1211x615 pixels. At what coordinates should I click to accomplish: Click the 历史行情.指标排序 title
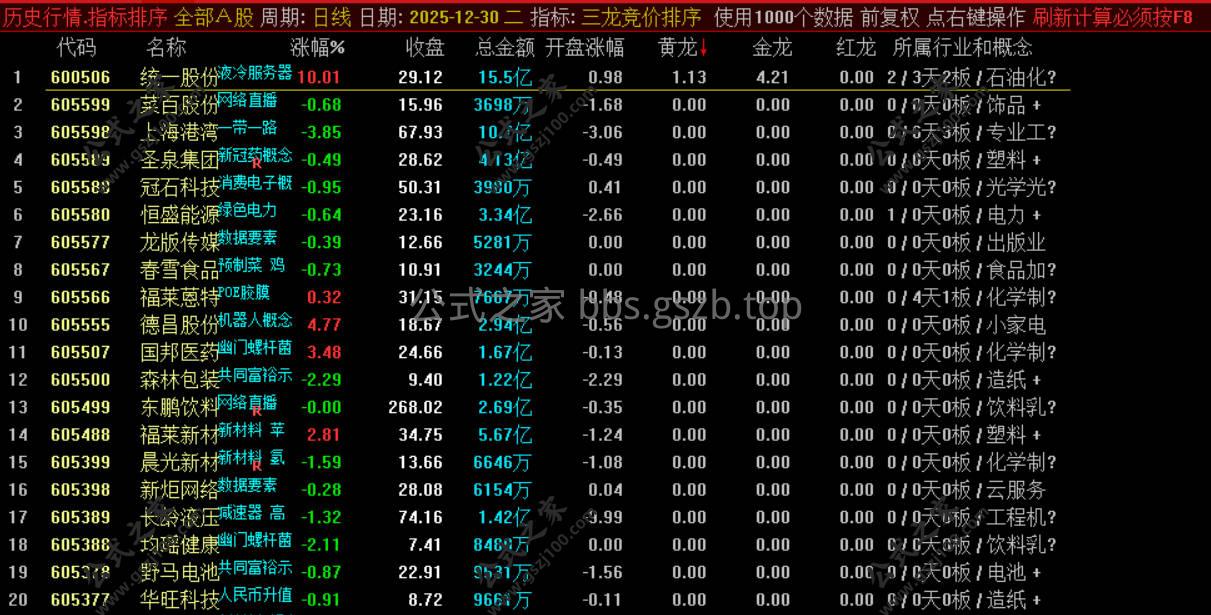click(84, 17)
